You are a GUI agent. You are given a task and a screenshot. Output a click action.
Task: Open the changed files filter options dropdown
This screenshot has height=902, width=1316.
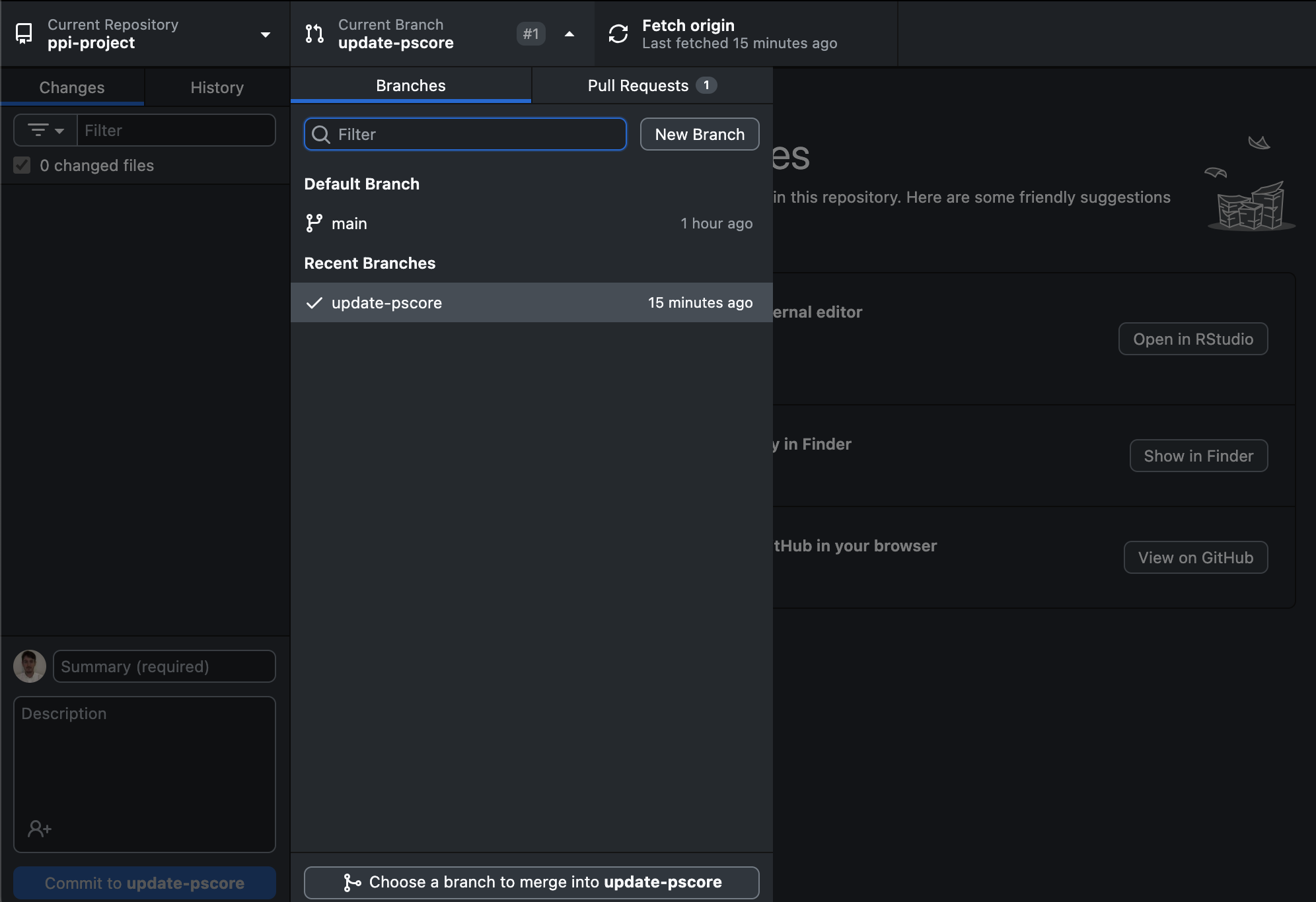[x=46, y=130]
